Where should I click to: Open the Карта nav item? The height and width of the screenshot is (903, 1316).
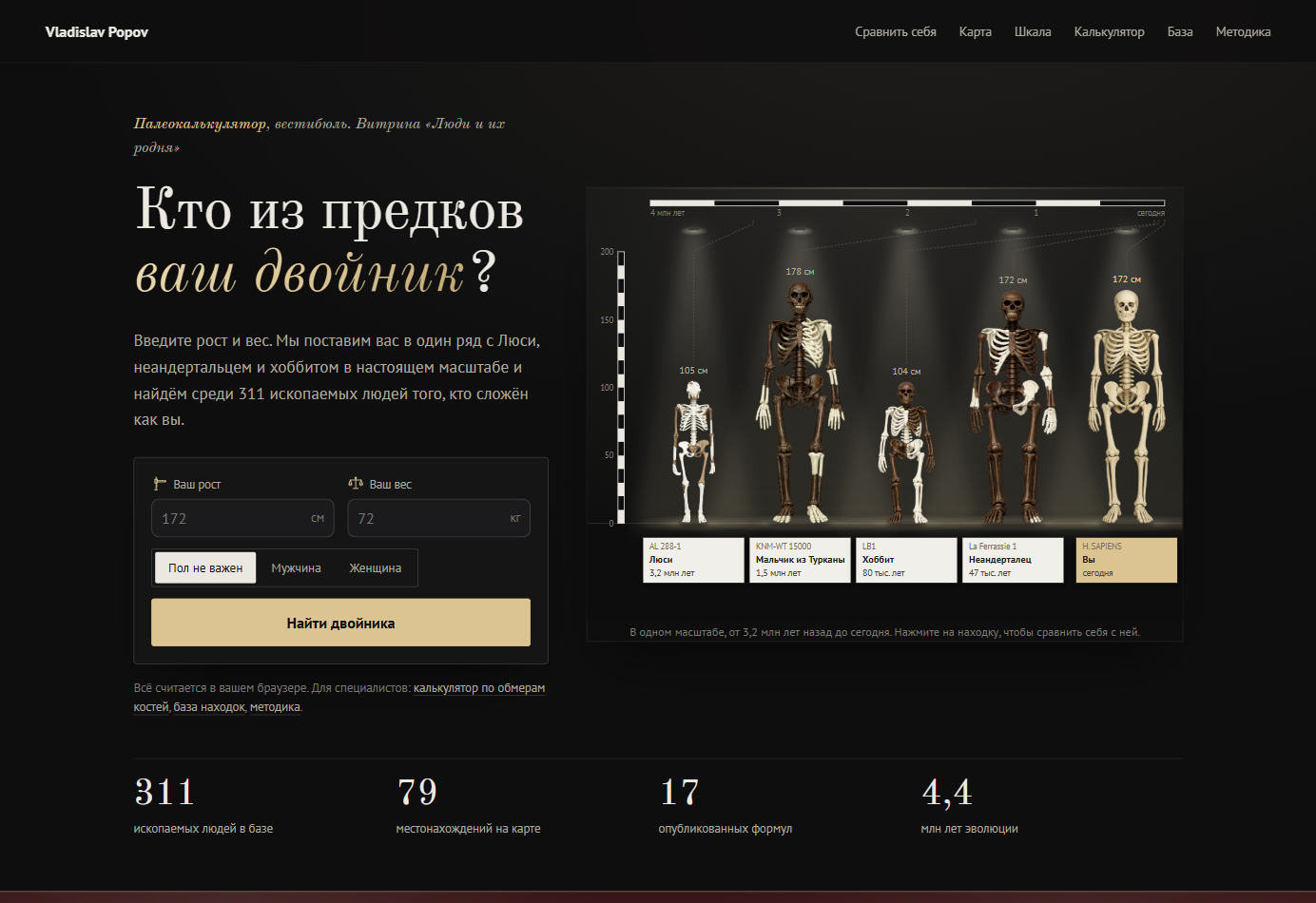point(976,31)
